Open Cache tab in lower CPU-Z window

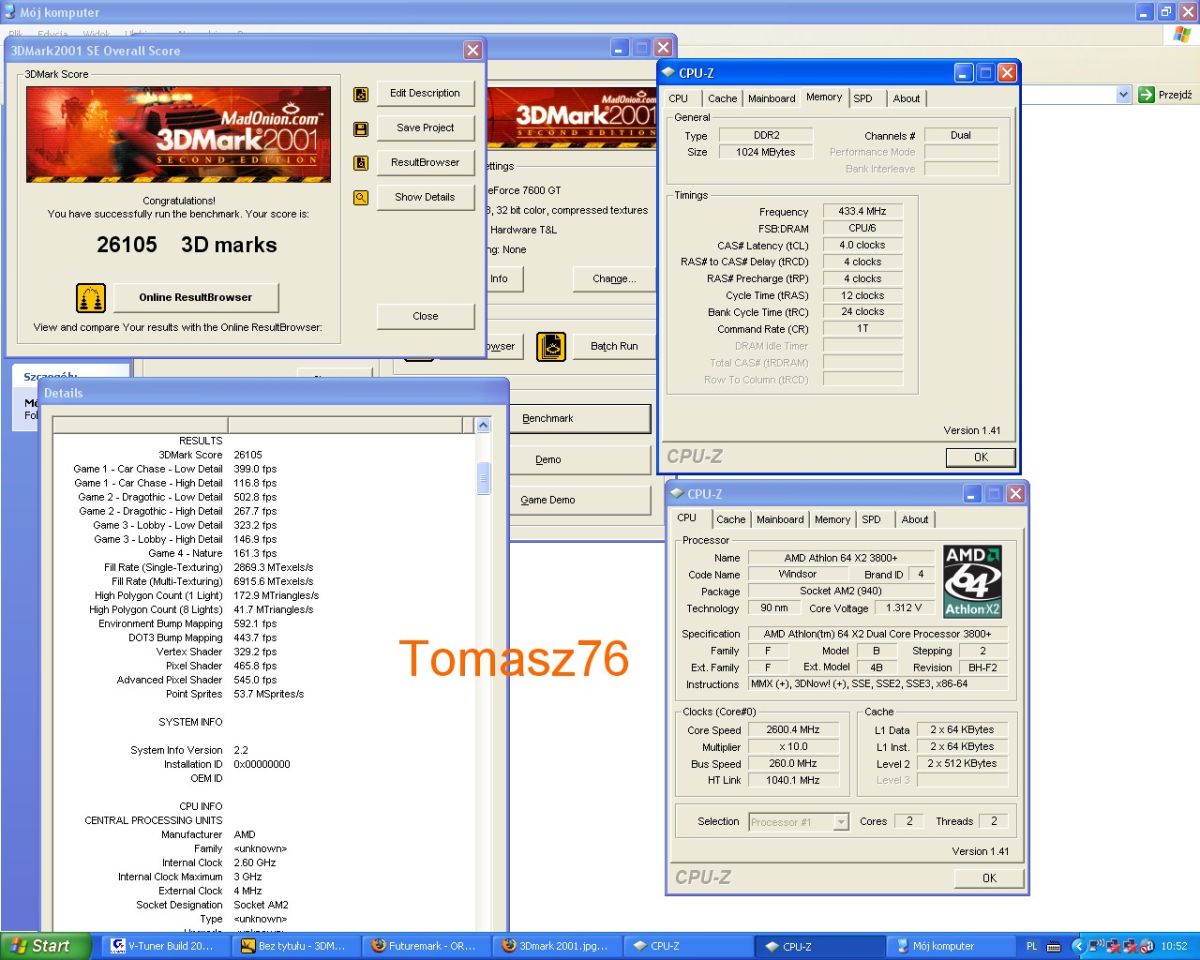(731, 519)
